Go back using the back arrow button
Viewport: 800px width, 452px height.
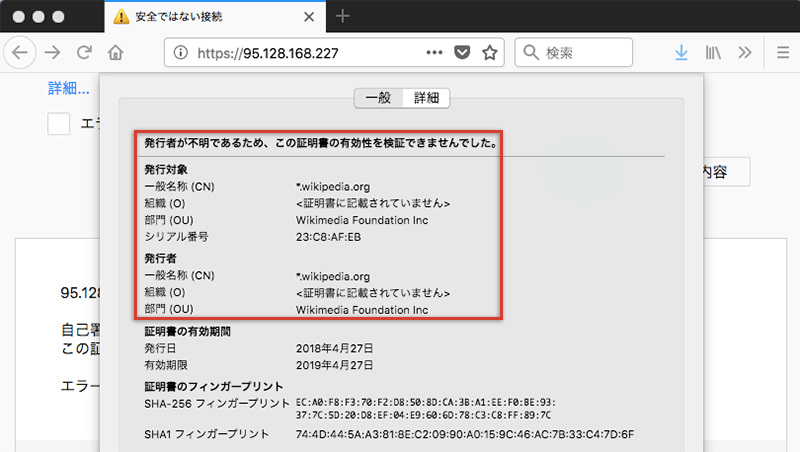pyautogui.click(x=20, y=52)
